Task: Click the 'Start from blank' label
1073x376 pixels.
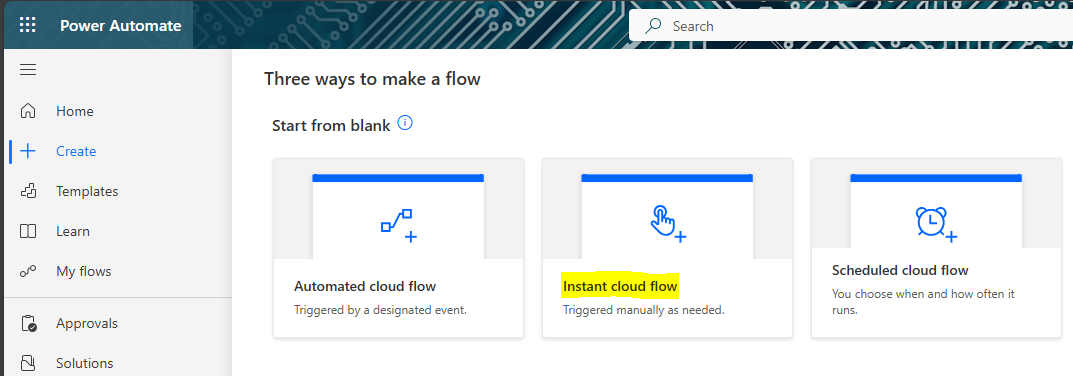Action: coord(331,125)
